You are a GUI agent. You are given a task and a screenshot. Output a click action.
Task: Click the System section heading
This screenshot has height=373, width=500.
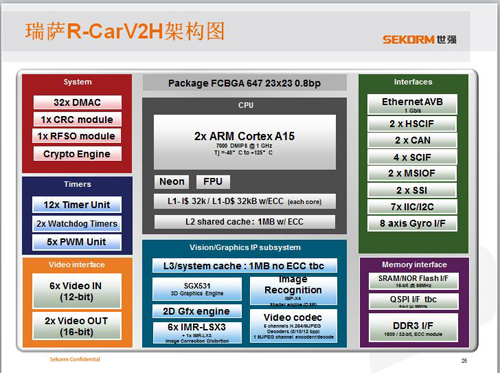77,82
